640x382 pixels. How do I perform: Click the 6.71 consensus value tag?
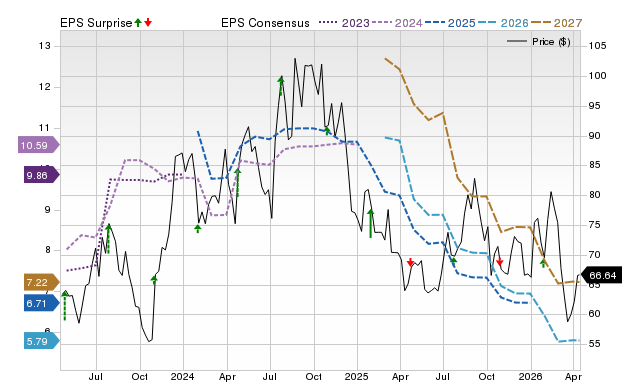pos(42,304)
